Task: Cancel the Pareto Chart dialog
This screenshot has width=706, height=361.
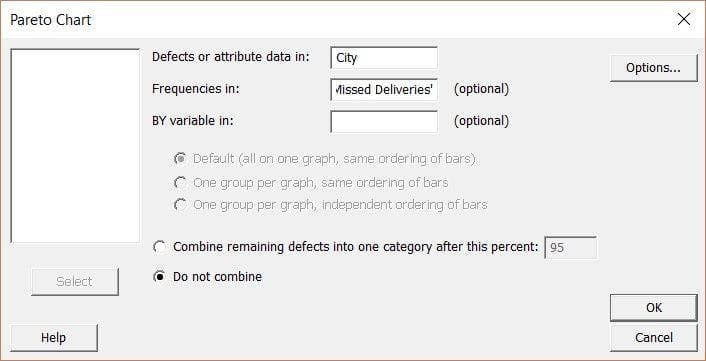Action: pyautogui.click(x=654, y=338)
